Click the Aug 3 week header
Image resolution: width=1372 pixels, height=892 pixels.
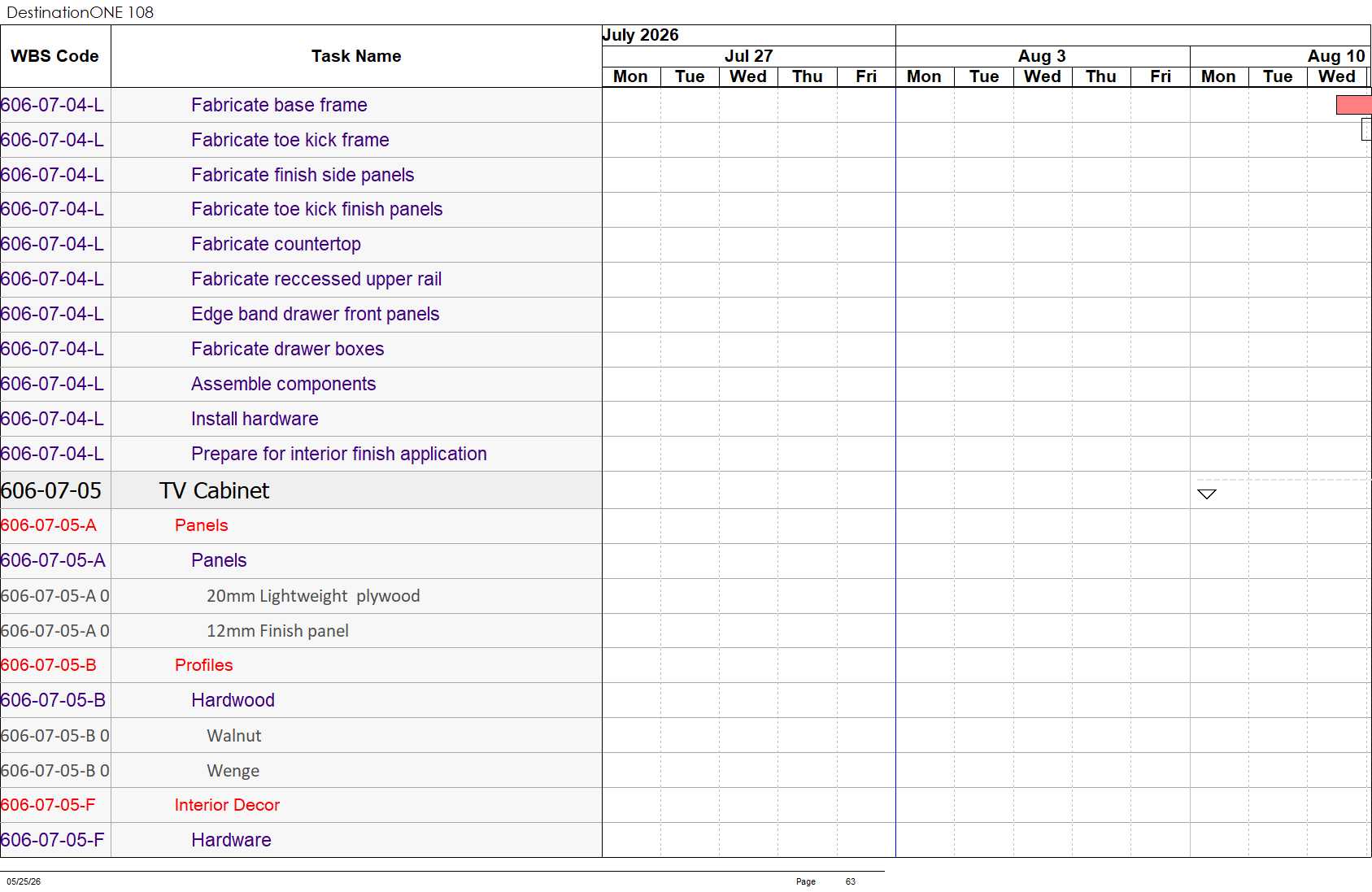coord(1043,56)
